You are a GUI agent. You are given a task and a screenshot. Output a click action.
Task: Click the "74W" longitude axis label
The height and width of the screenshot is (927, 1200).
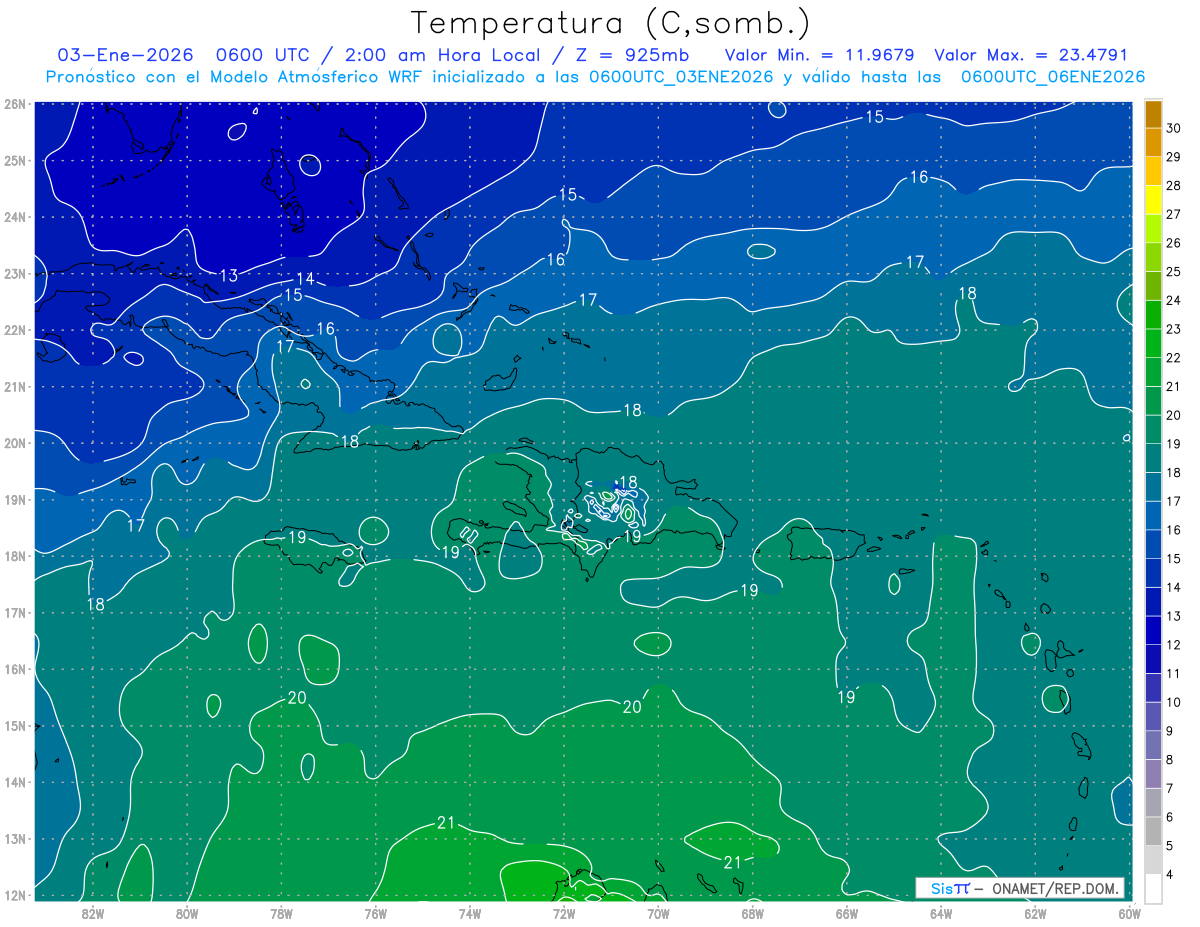470,913
